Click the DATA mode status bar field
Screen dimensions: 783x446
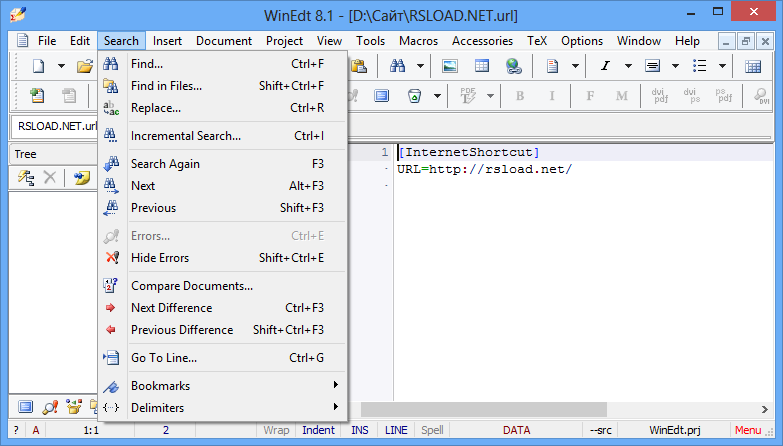pyautogui.click(x=516, y=430)
